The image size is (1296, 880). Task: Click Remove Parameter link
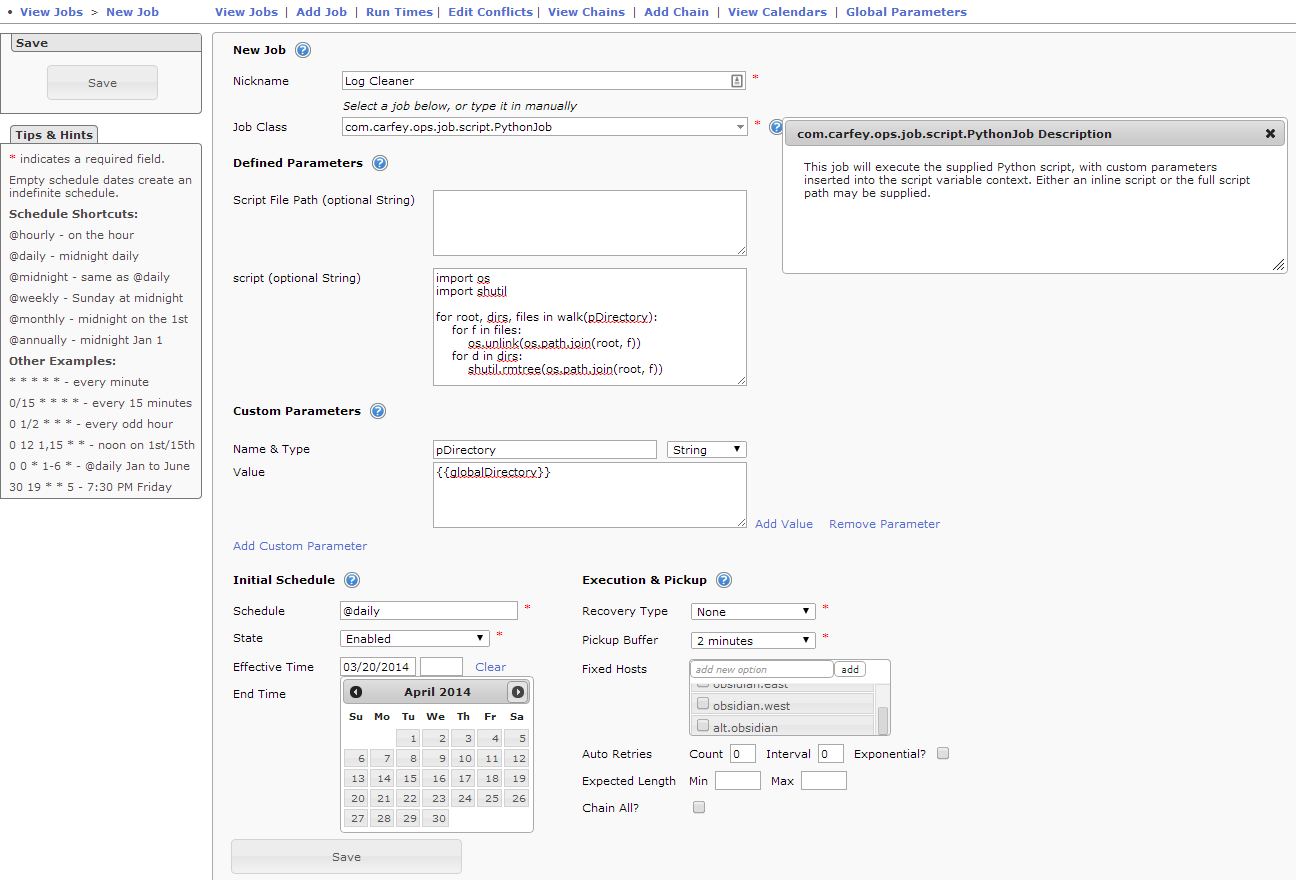tap(884, 524)
